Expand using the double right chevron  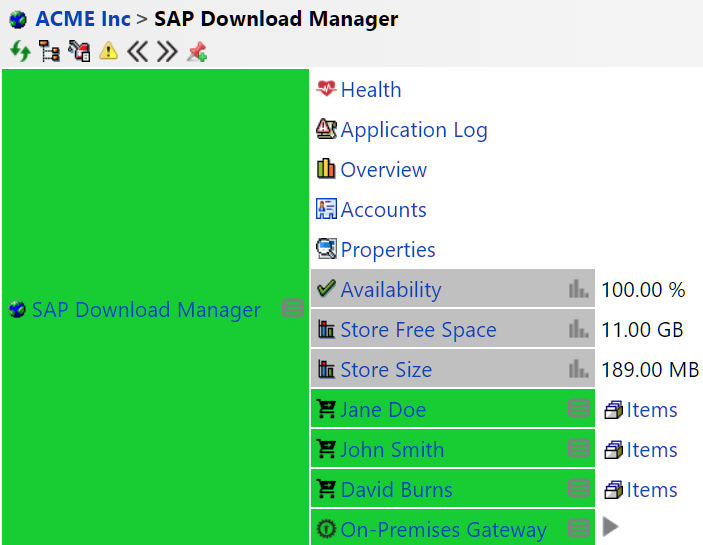click(167, 51)
